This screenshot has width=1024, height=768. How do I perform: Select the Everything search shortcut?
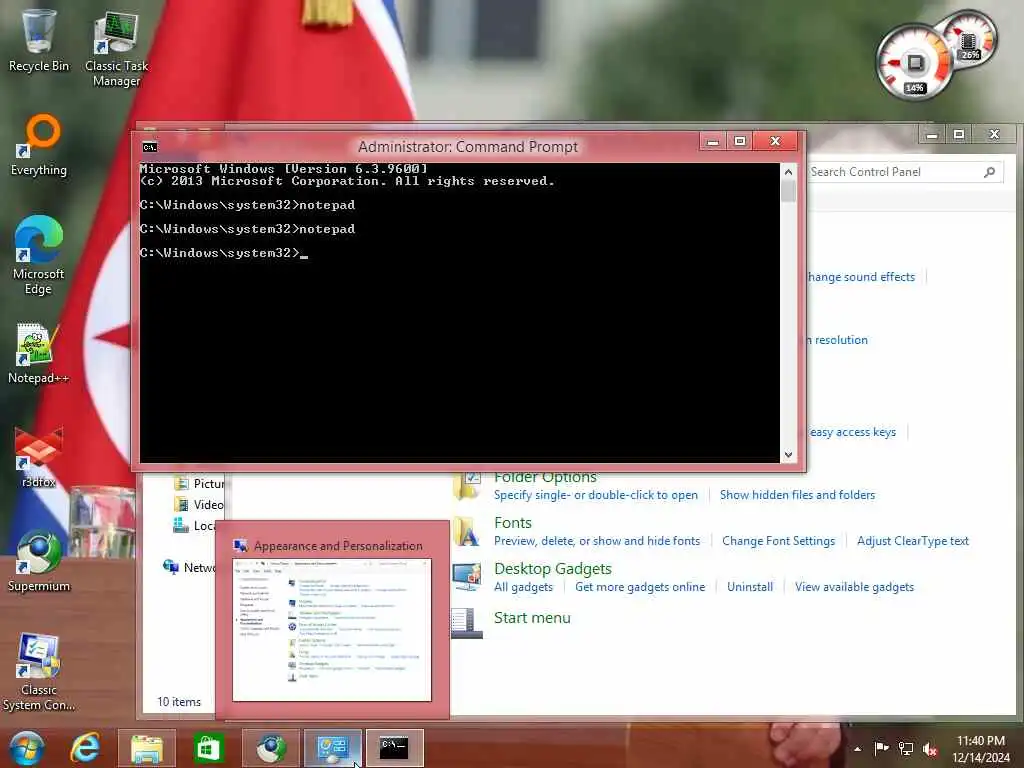[x=39, y=145]
